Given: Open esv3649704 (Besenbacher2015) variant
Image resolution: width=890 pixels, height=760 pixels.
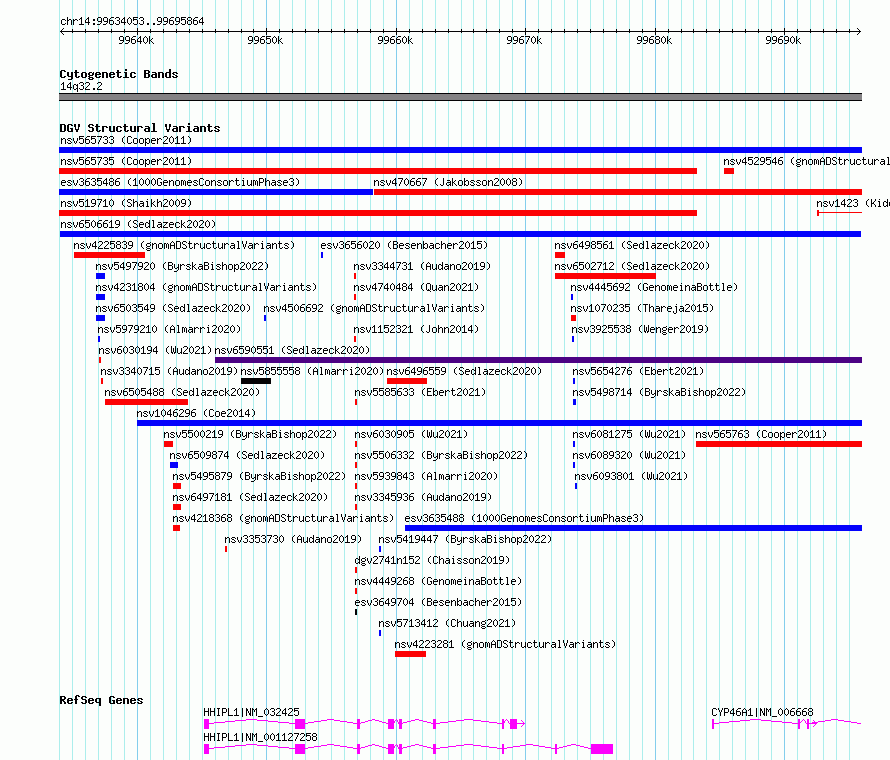Looking at the screenshot, I should [438, 602].
